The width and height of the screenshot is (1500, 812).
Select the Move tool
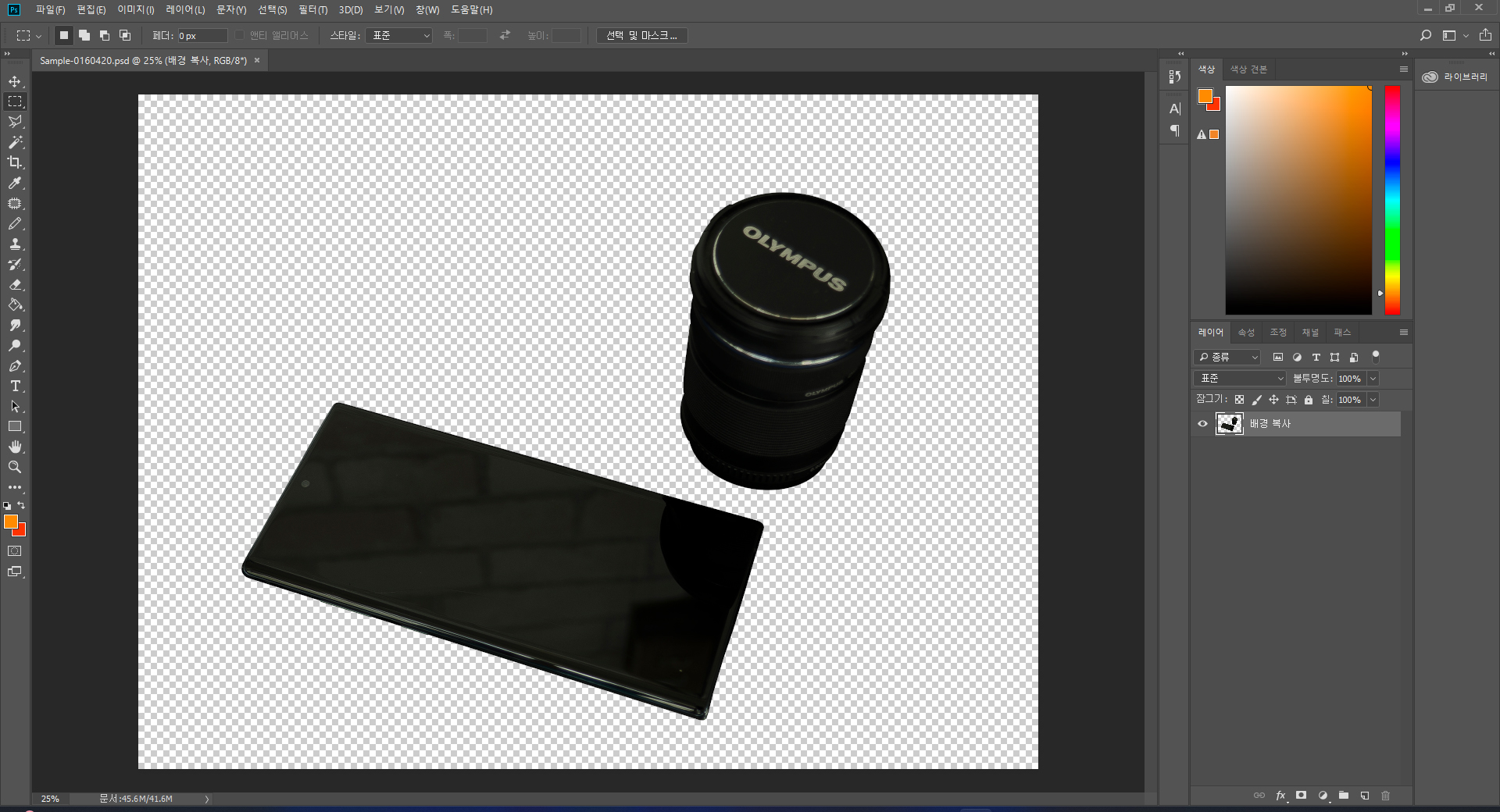tap(15, 81)
